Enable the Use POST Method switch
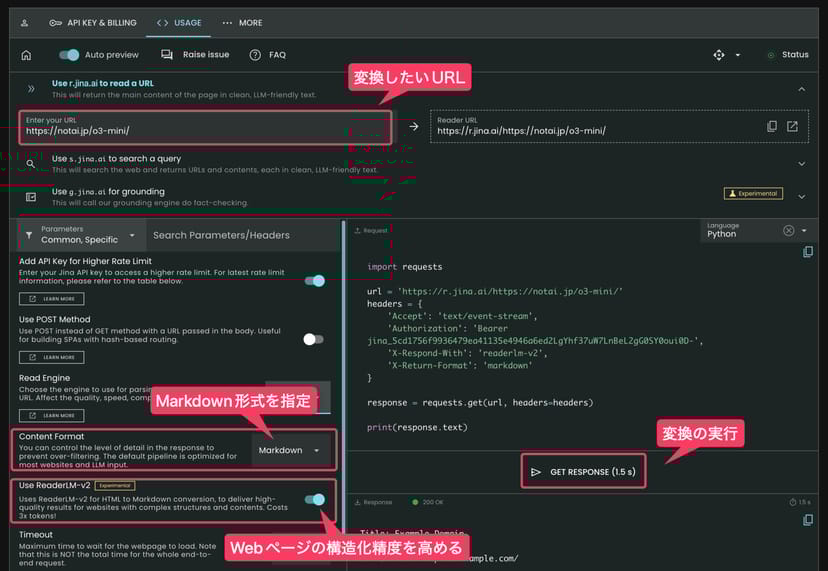Screen dimensions: 828x571 313,339
